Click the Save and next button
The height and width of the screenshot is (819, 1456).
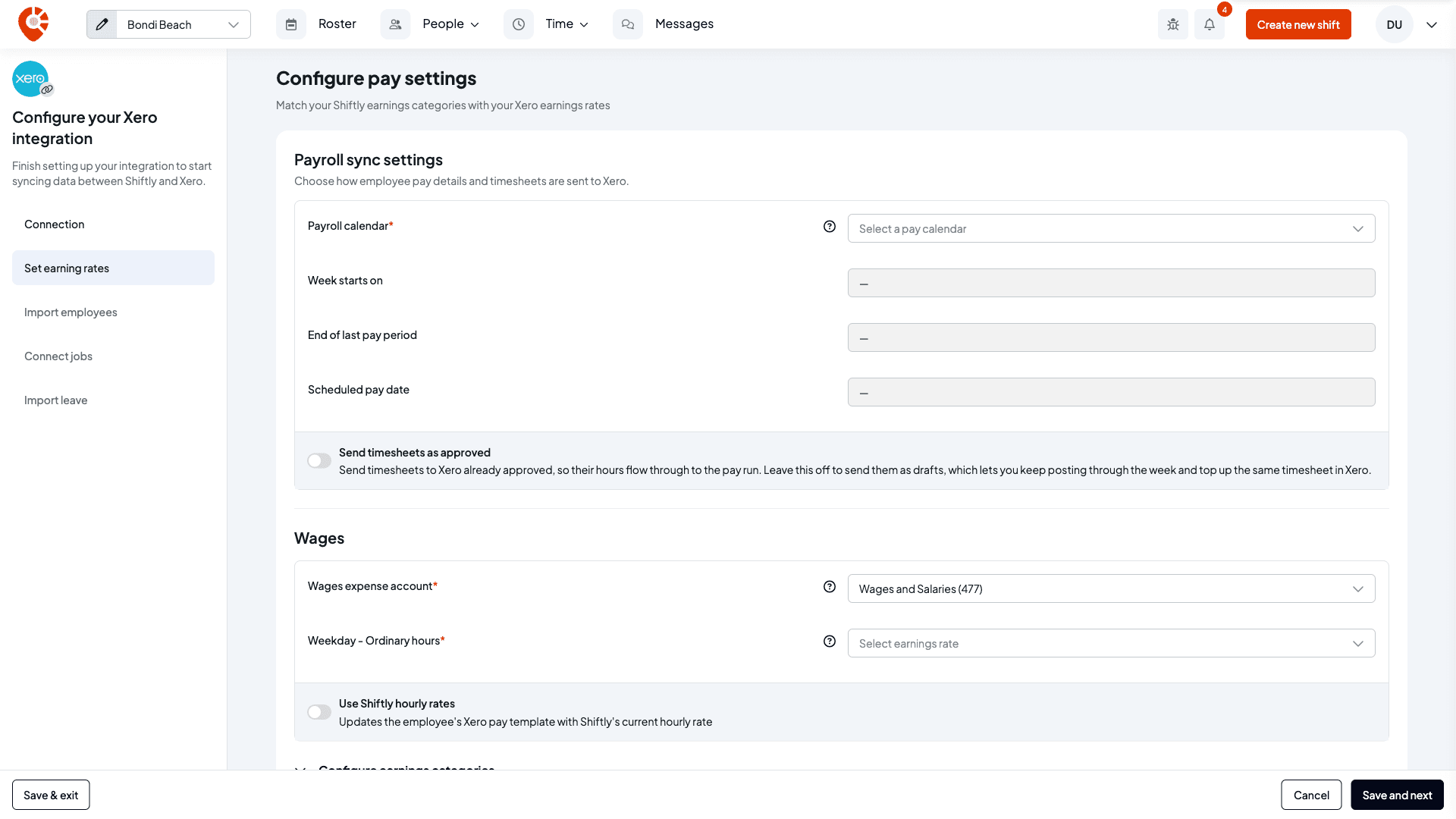[1397, 795]
